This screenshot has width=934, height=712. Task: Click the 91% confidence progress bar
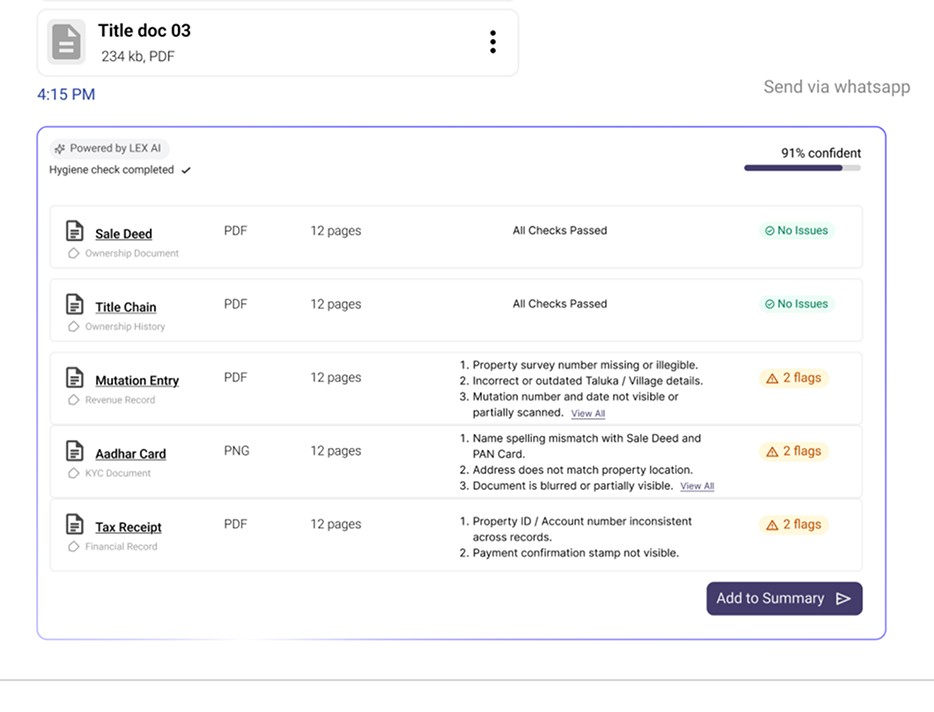[802, 168]
